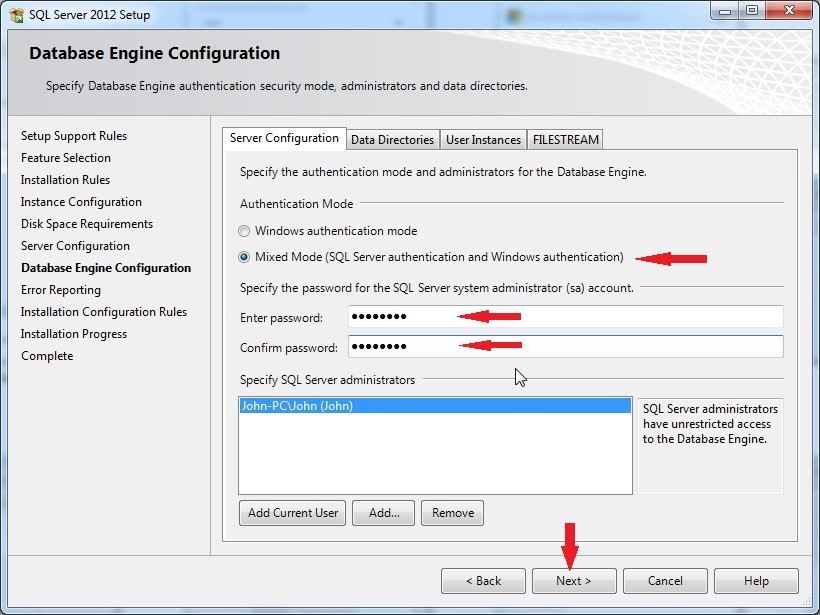The width and height of the screenshot is (820, 615).
Task: Switch to the Data Directories tab
Action: coord(392,139)
